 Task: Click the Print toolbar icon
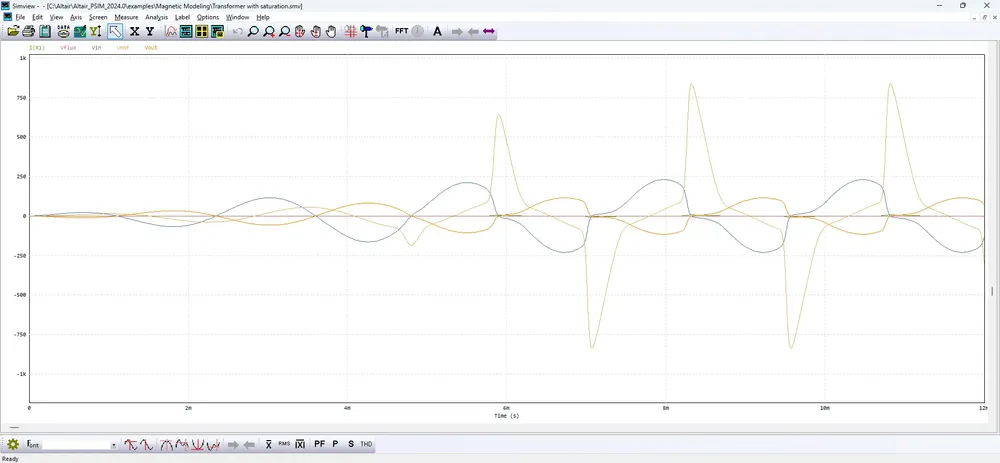(x=28, y=31)
